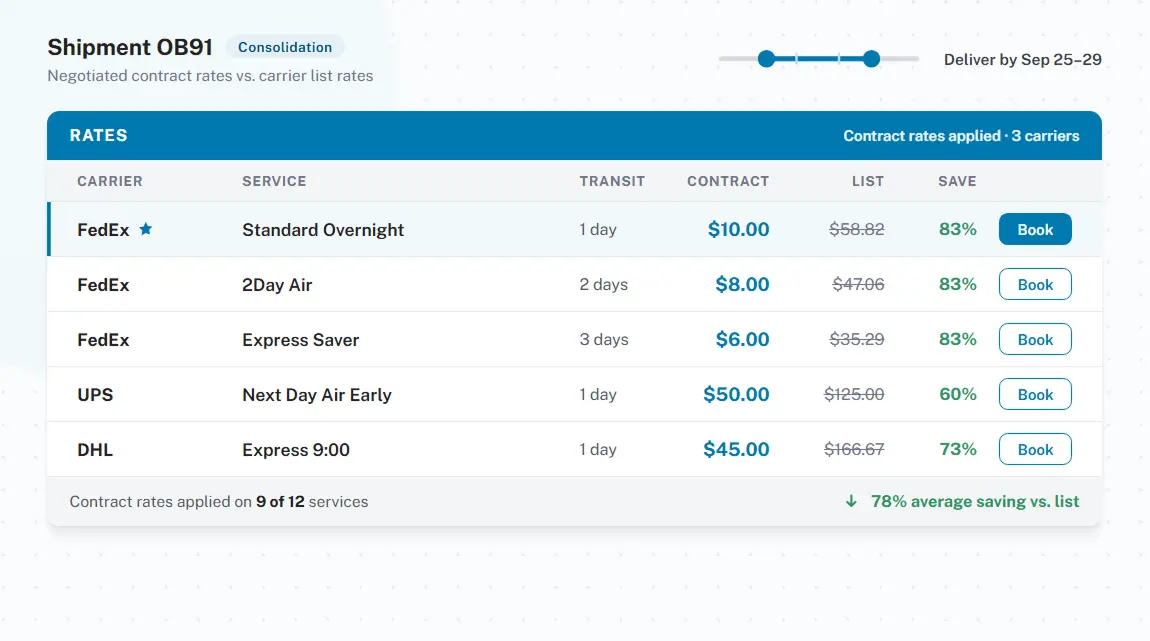Click 78% average saving vs. list

(975, 502)
